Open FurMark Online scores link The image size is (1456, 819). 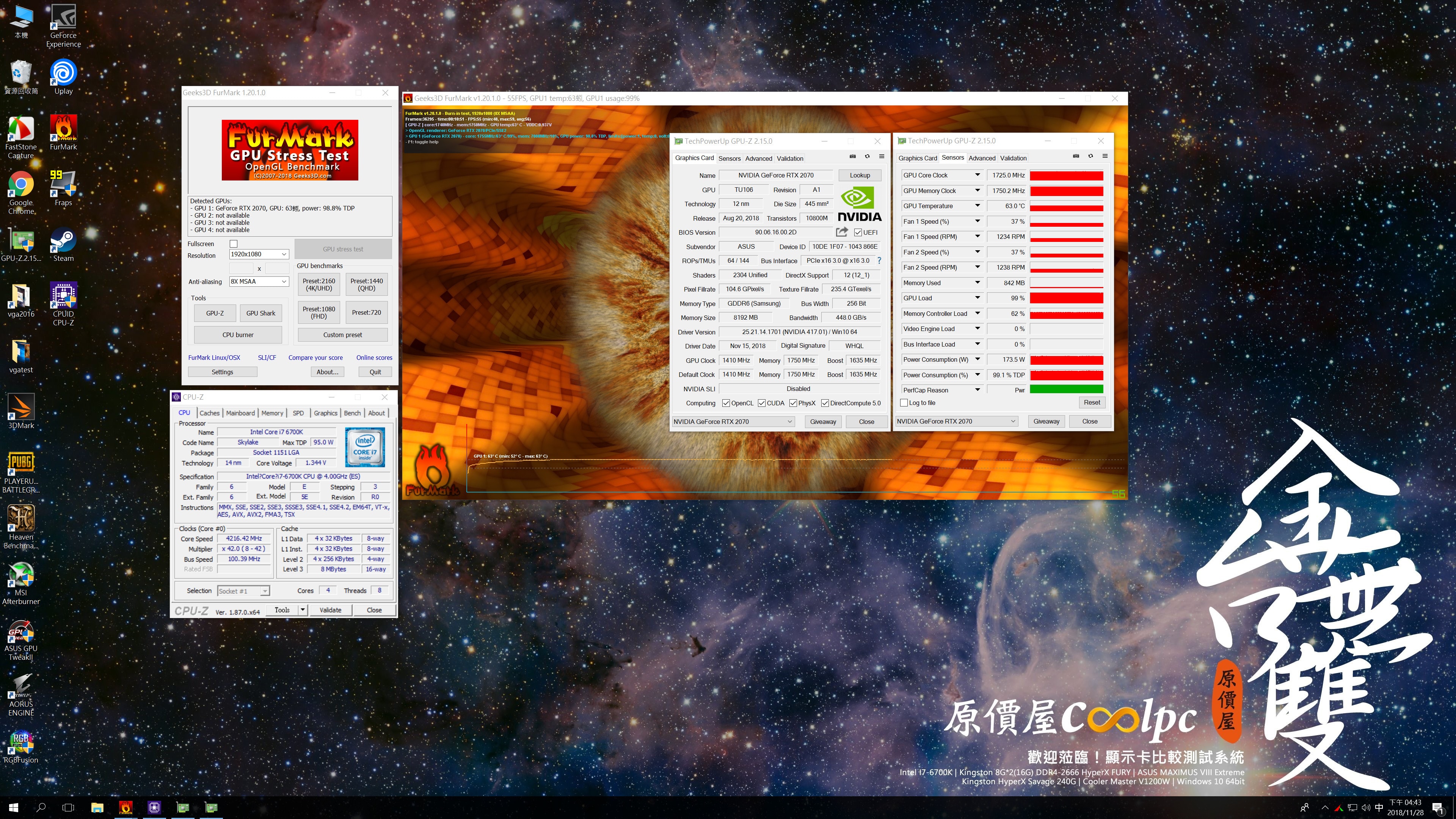coord(374,358)
